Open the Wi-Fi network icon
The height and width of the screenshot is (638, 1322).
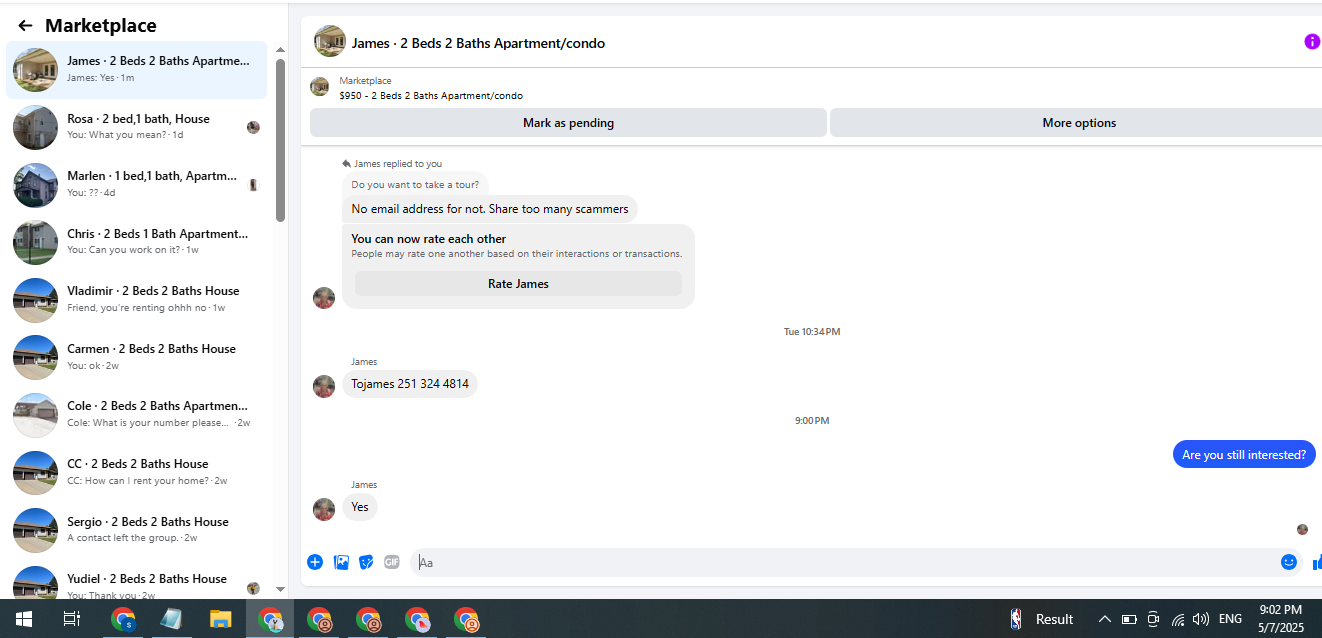(x=1178, y=619)
